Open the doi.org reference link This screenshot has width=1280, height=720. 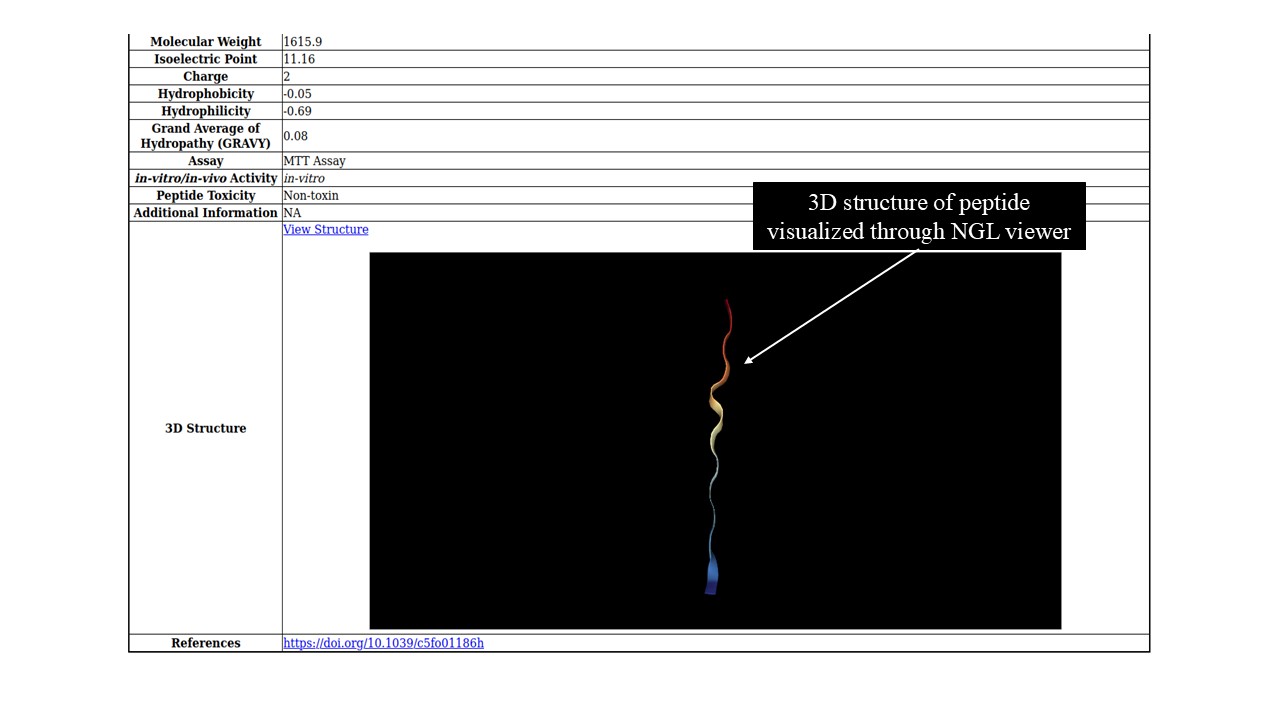click(x=383, y=643)
